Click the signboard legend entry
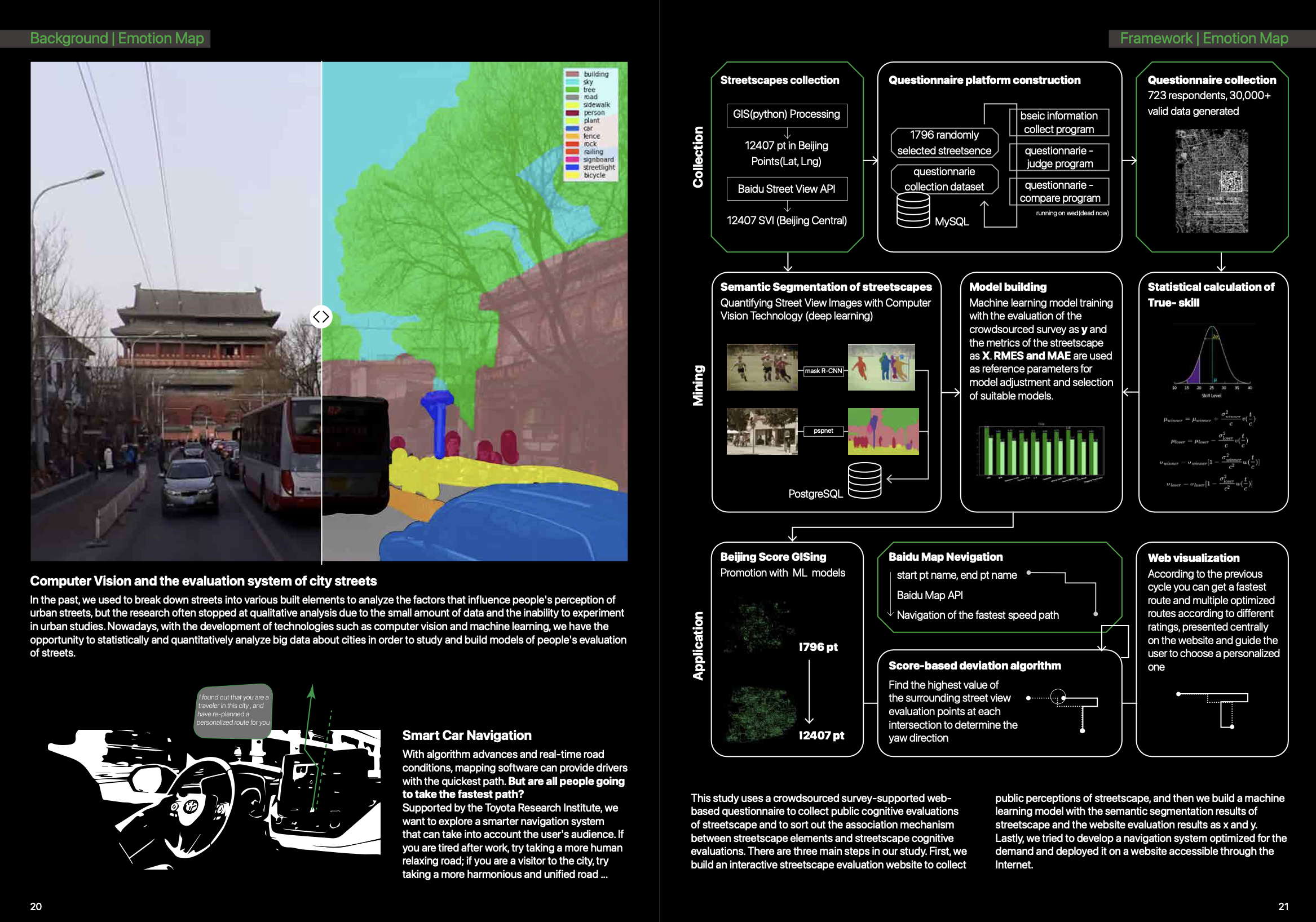 [590, 159]
